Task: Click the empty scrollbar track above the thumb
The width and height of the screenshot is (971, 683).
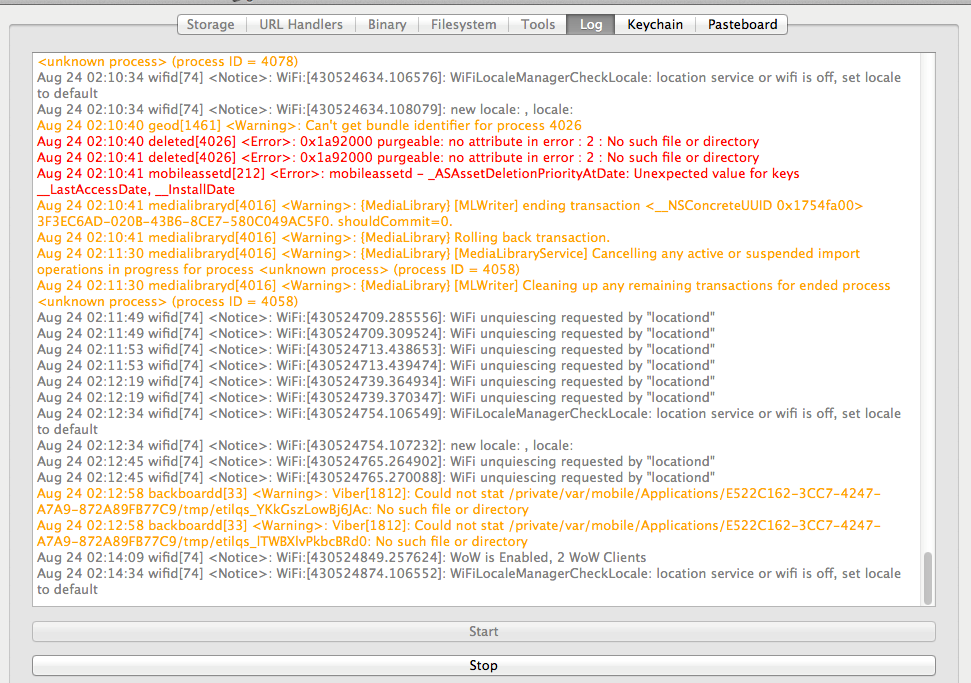Action: [928, 300]
